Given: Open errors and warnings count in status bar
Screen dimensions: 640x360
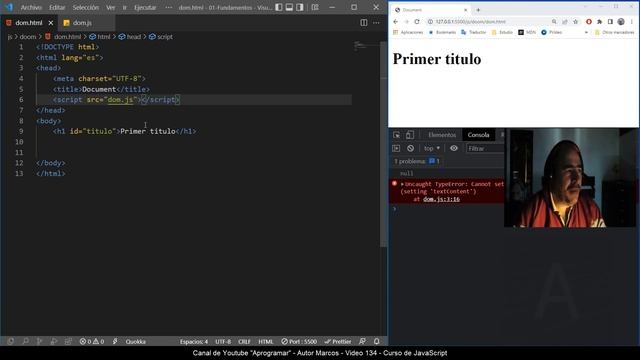Looking at the screenshot, I should [x=92, y=341].
